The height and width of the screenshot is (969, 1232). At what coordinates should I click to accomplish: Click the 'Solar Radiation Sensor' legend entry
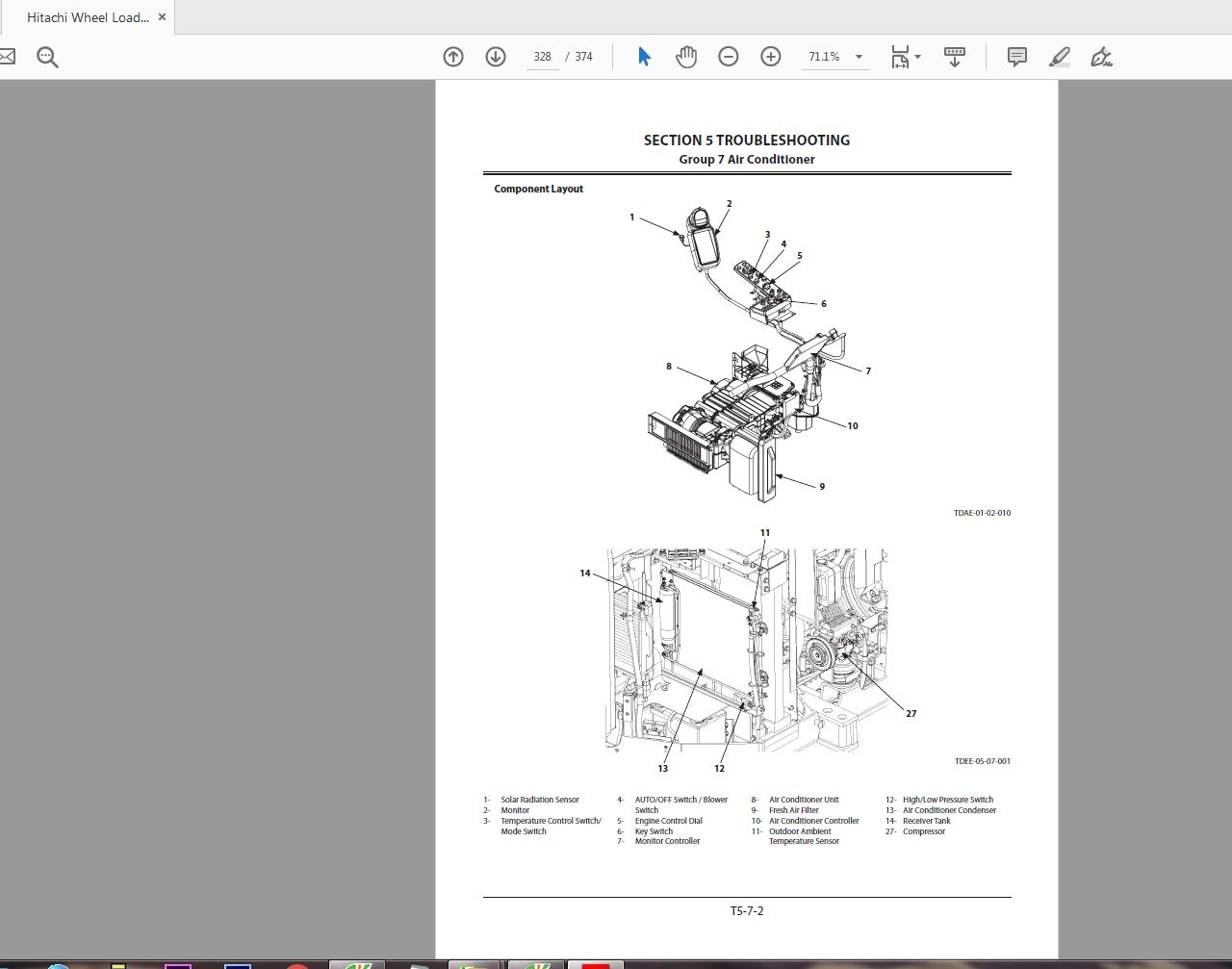pyautogui.click(x=540, y=800)
